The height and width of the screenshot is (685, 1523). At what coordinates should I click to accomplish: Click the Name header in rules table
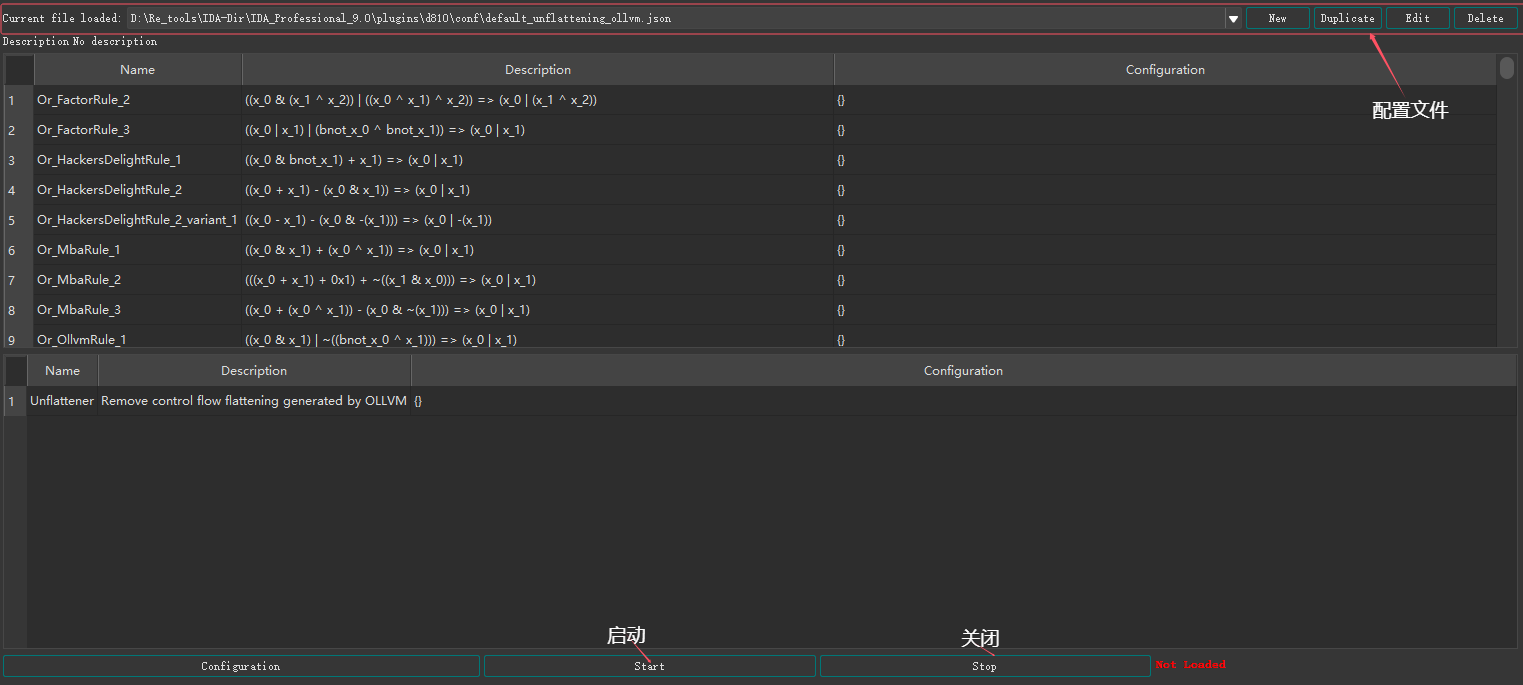(x=138, y=70)
